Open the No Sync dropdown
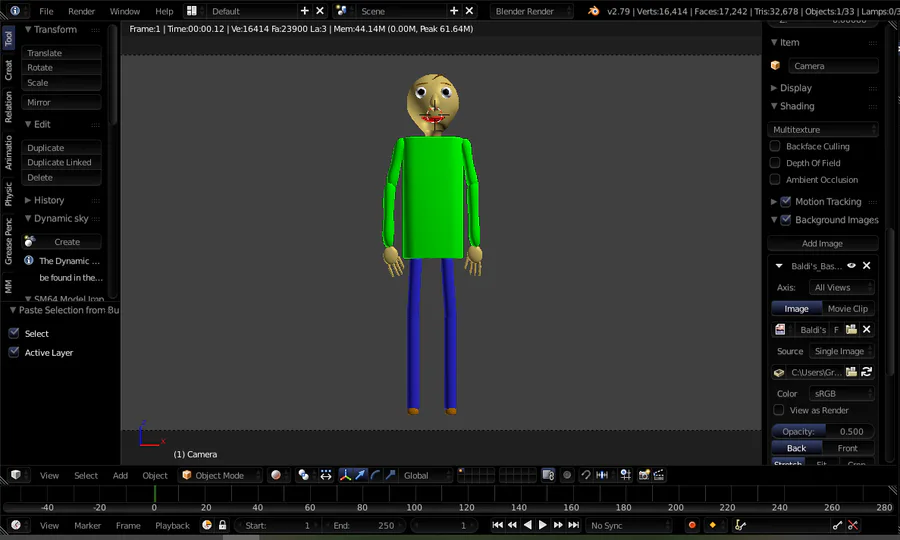The image size is (900, 540). click(x=629, y=525)
